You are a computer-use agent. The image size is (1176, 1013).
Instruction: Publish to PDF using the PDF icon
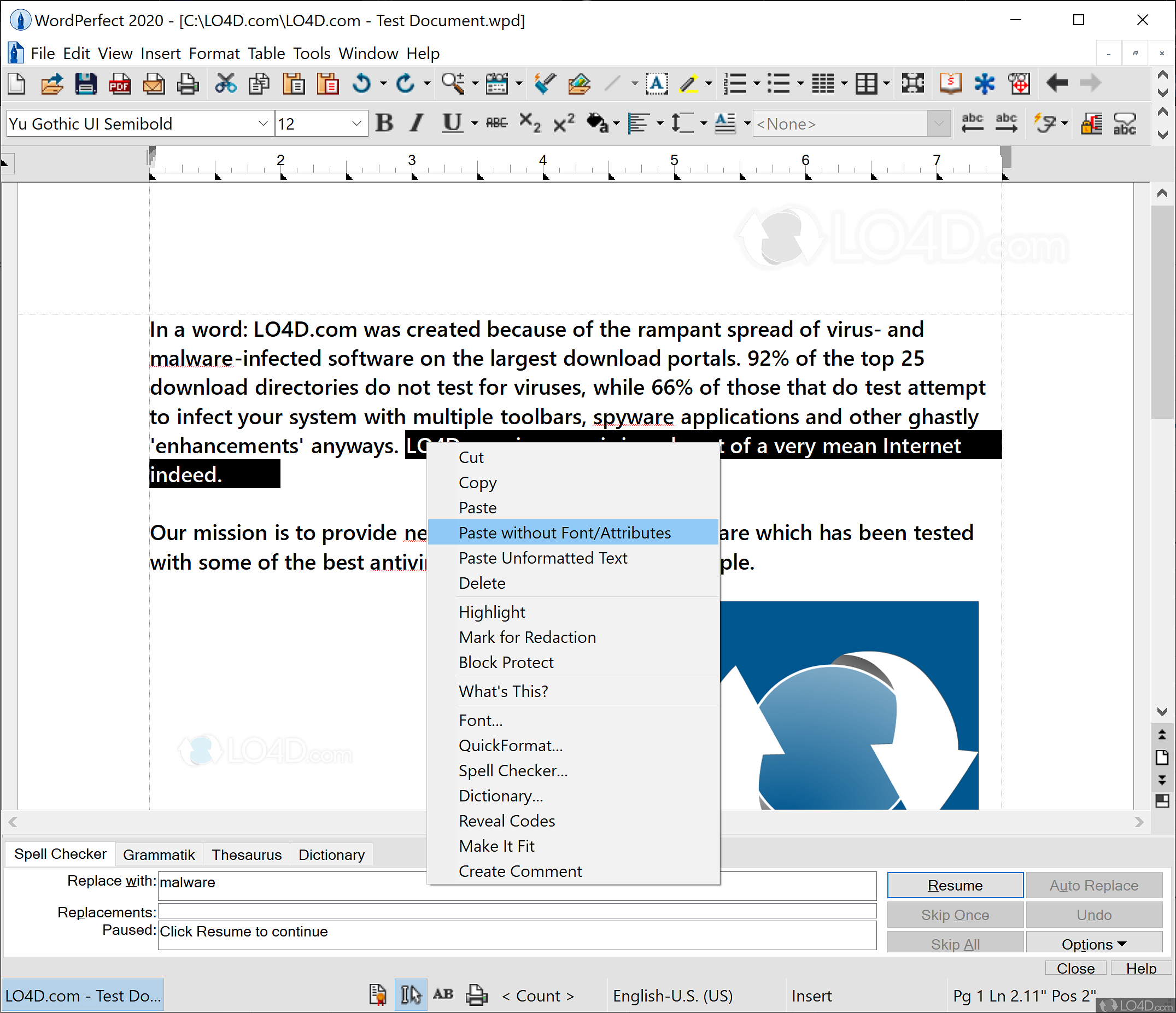120,84
